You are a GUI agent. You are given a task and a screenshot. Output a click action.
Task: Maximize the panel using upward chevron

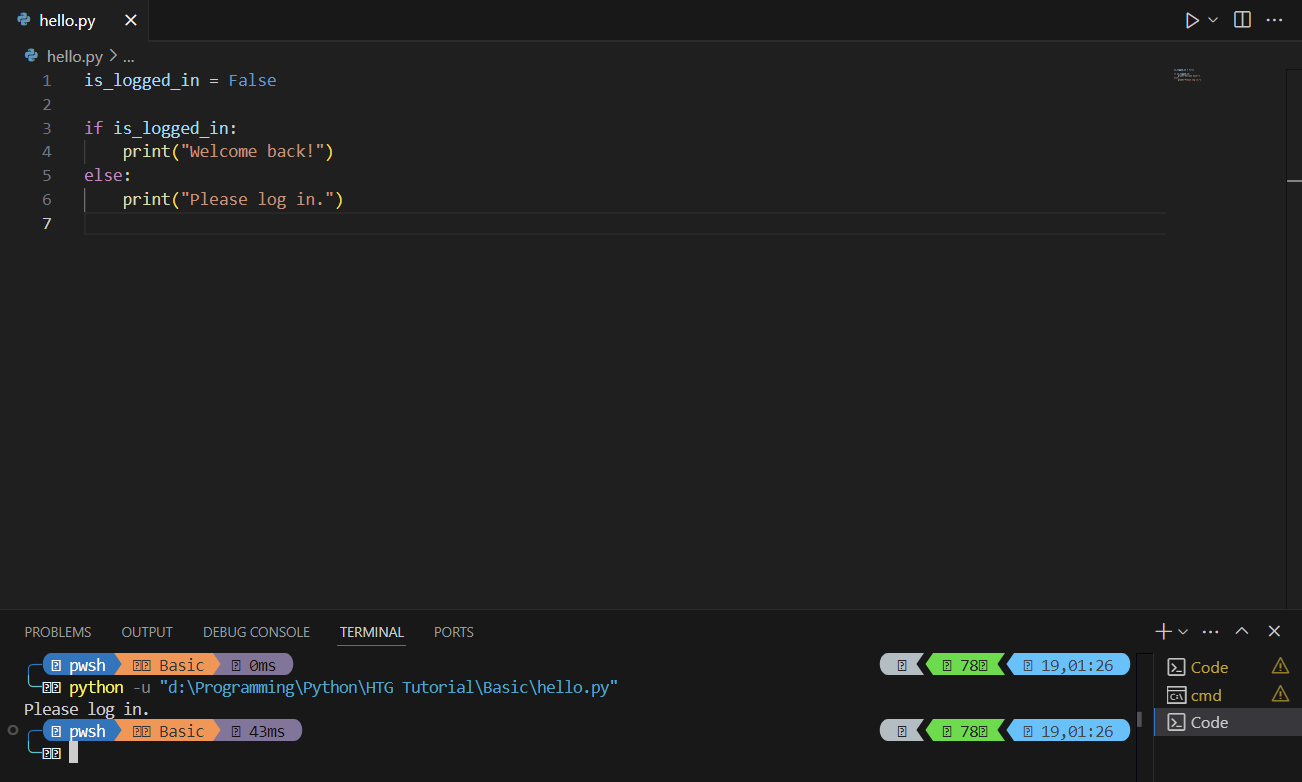point(1242,632)
